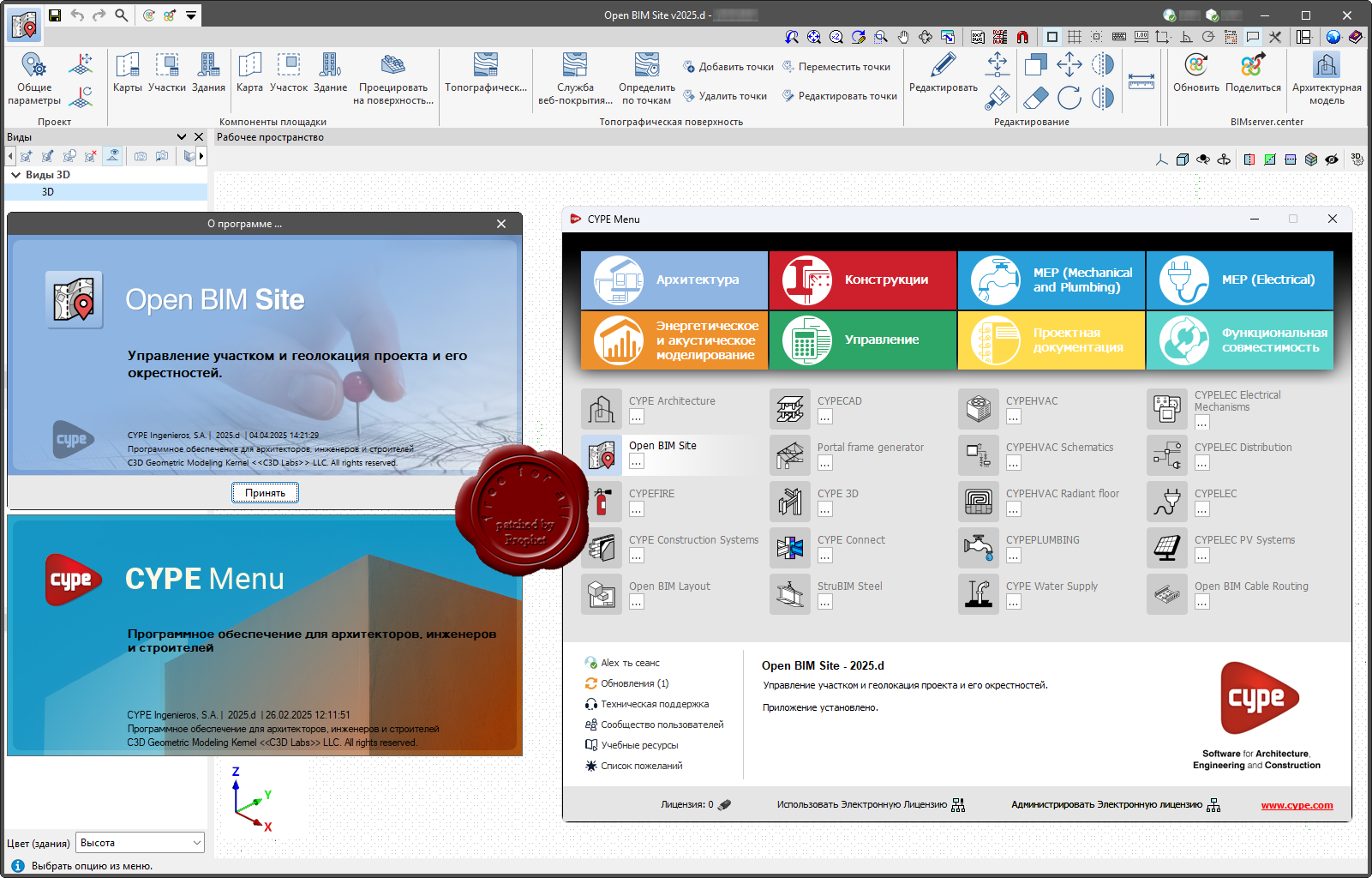
Task: Click Служба веб-покрытия tool
Action: (x=575, y=79)
